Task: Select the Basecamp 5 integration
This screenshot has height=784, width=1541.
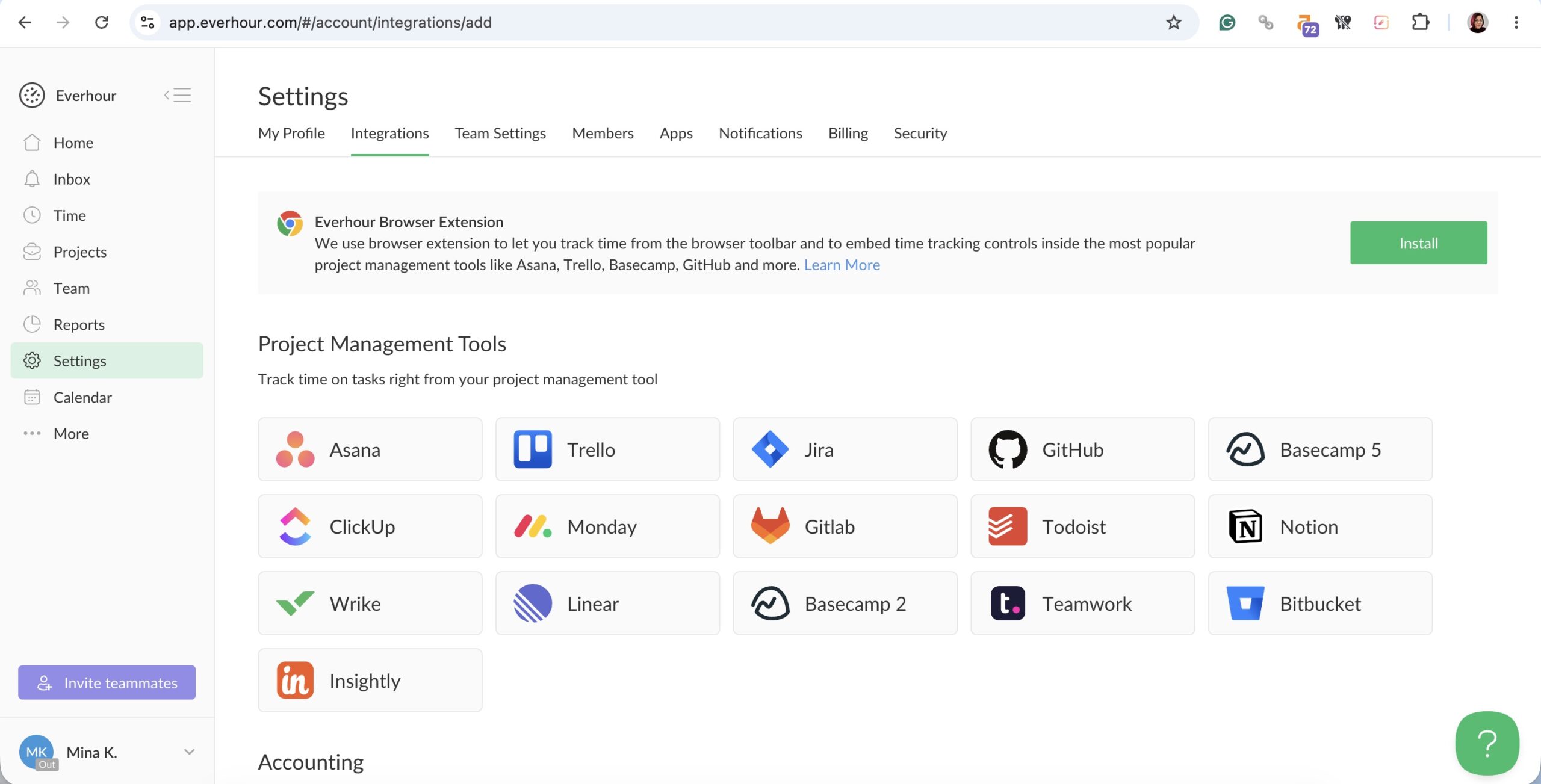Action: tap(1320, 449)
